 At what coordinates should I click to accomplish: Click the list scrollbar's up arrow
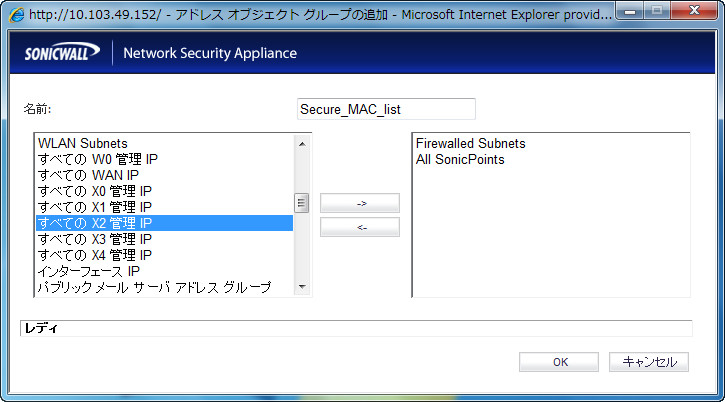pyautogui.click(x=302, y=144)
